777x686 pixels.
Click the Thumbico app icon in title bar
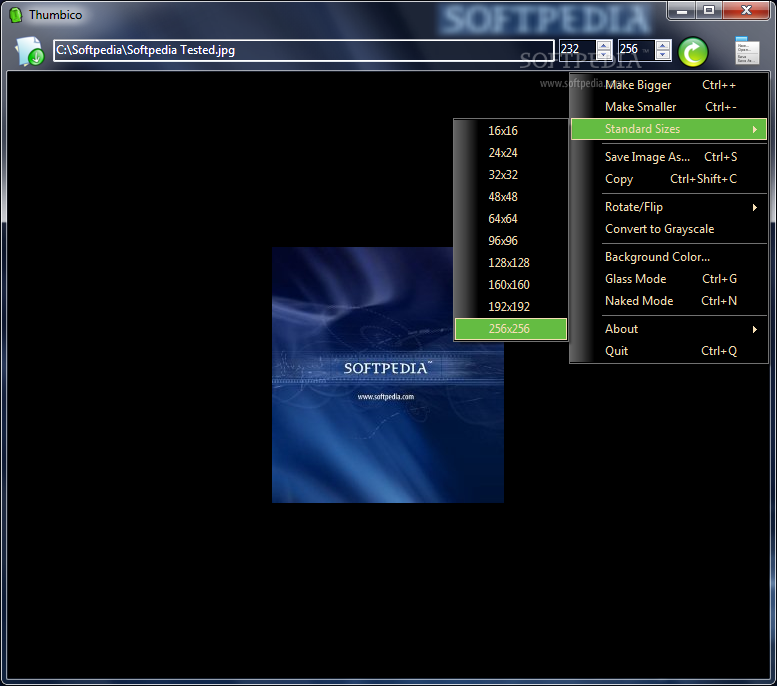point(16,15)
